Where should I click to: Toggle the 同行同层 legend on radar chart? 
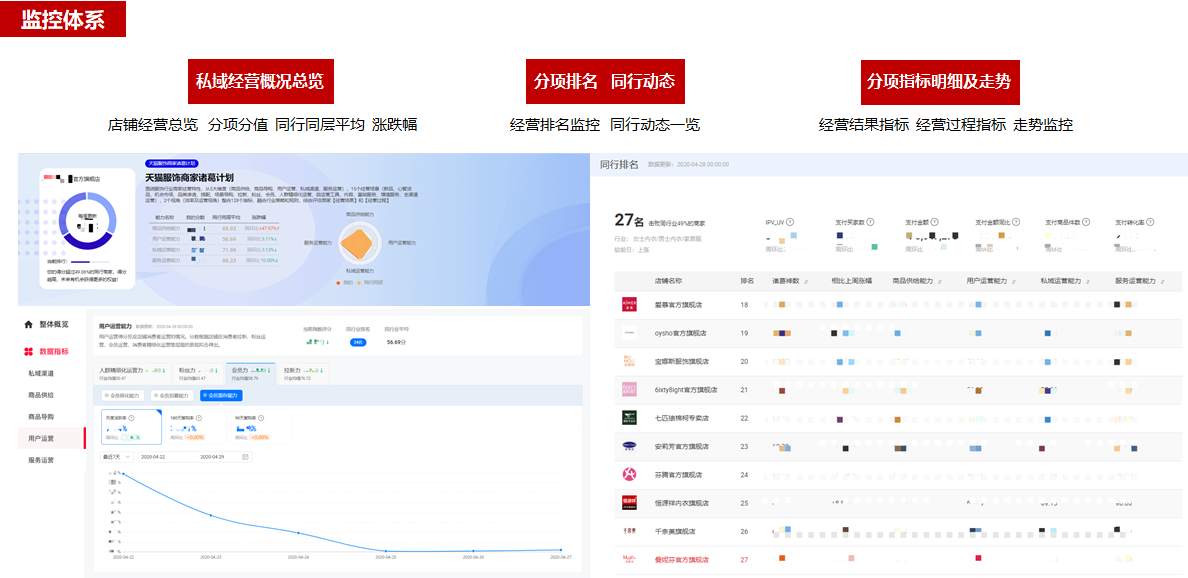pos(370,283)
